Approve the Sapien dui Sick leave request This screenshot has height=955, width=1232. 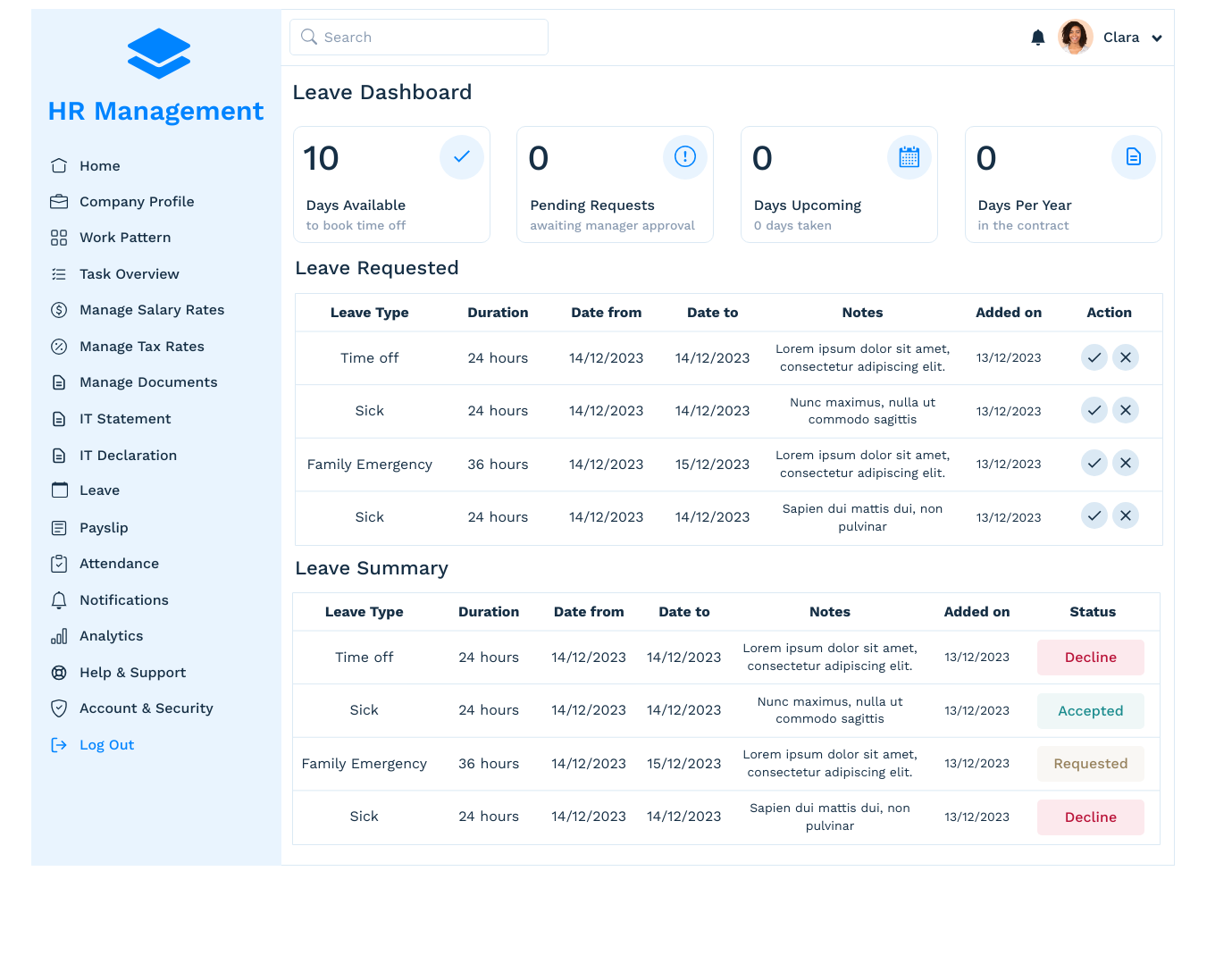coord(1094,515)
